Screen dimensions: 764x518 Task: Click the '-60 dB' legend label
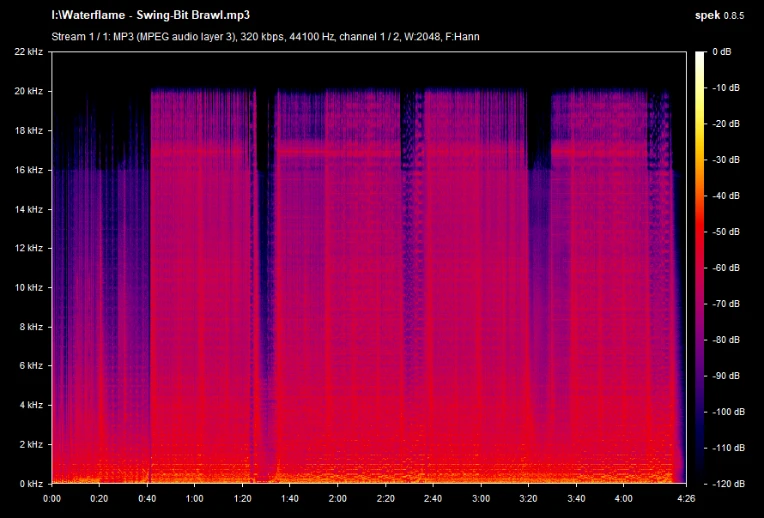[x=725, y=268]
